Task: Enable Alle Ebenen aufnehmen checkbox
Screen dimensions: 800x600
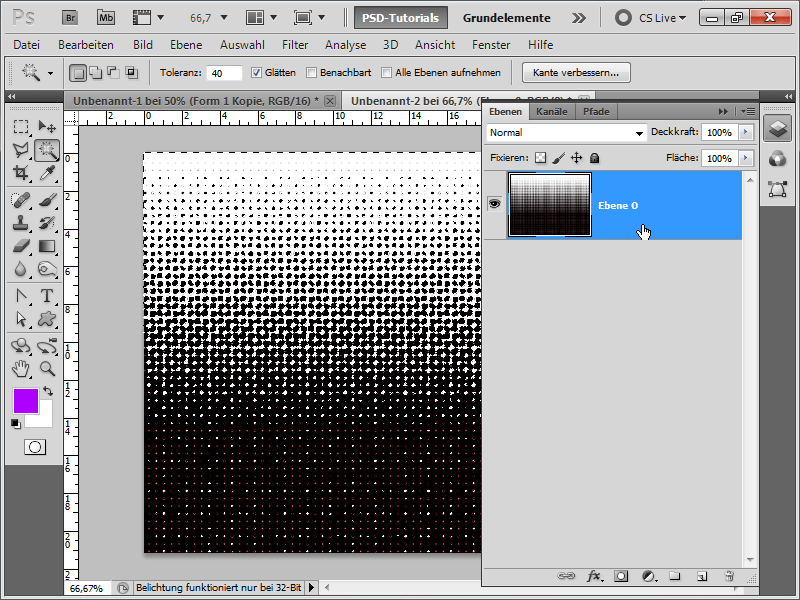Action: (x=387, y=72)
